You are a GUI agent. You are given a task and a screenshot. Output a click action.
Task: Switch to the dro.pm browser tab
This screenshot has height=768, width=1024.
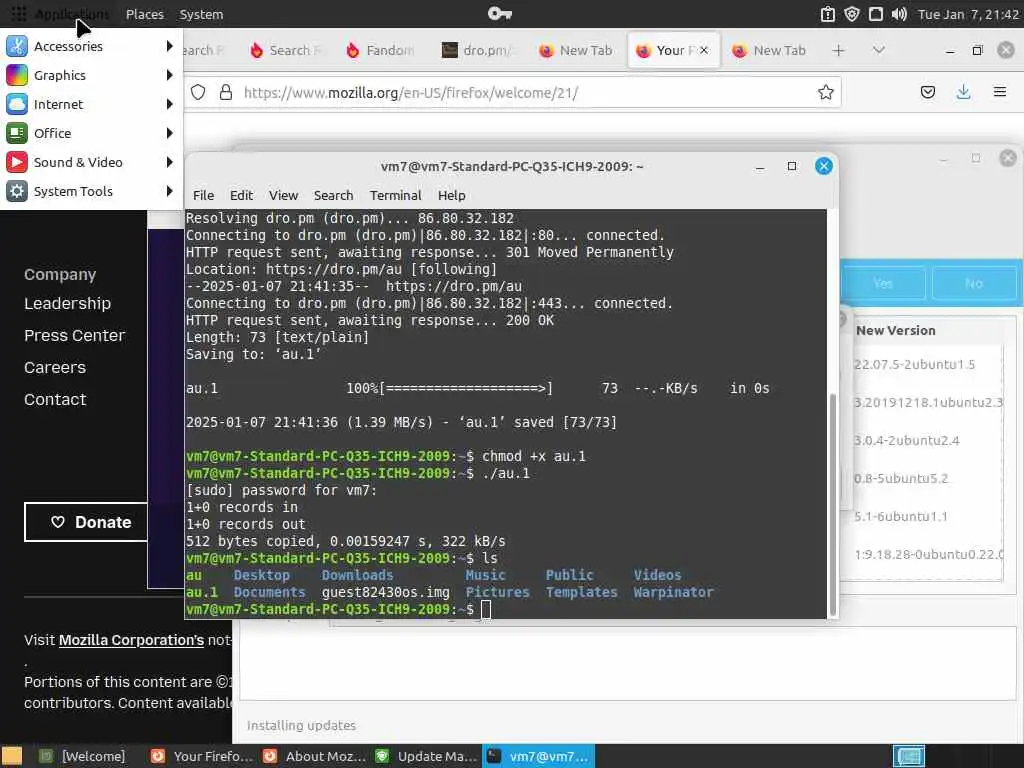pyautogui.click(x=477, y=50)
